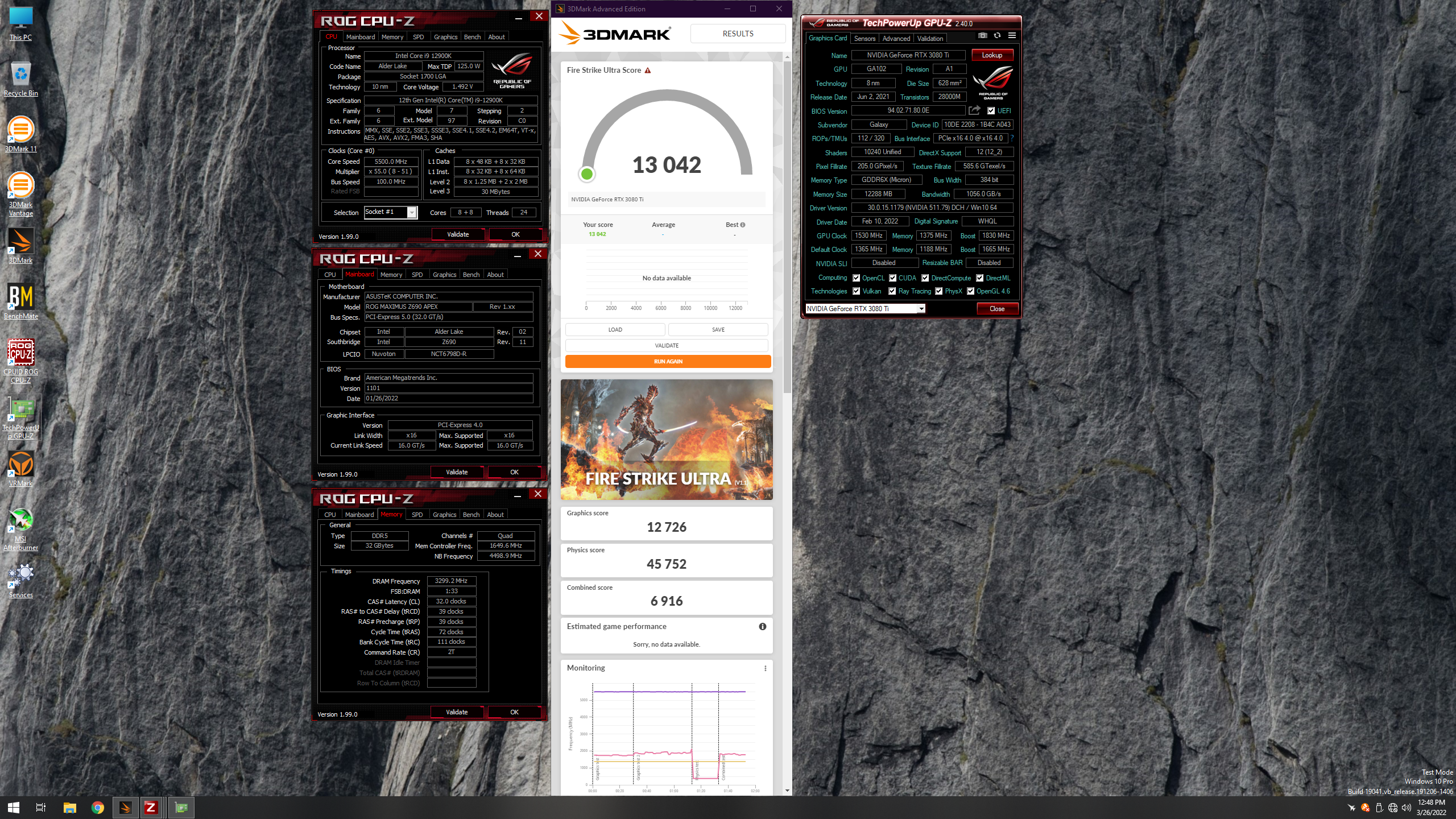
Task: Open the SPD tab in the top CPU-Z window
Action: coord(418,37)
